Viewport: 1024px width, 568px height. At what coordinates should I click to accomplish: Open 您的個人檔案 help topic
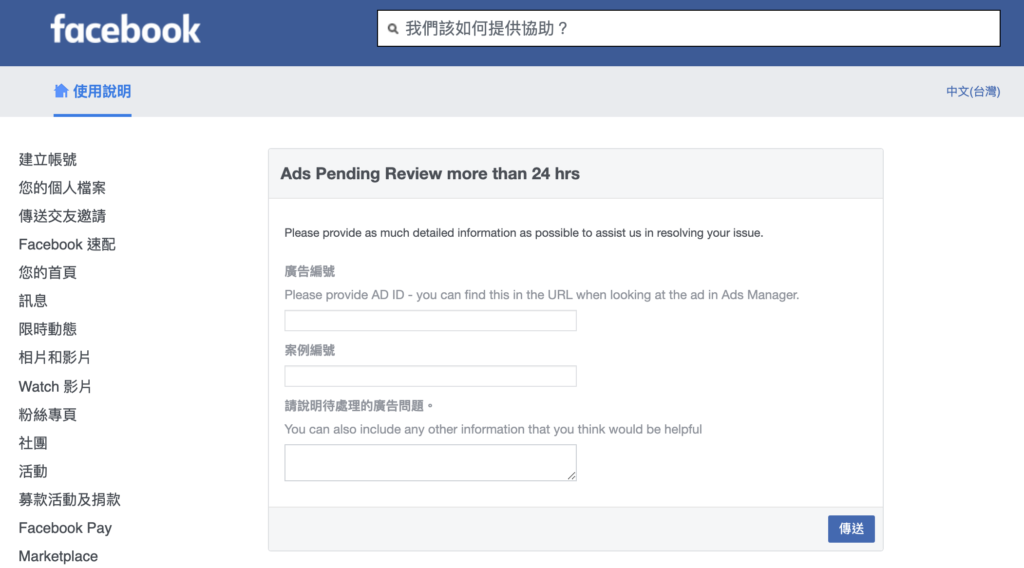(x=62, y=188)
